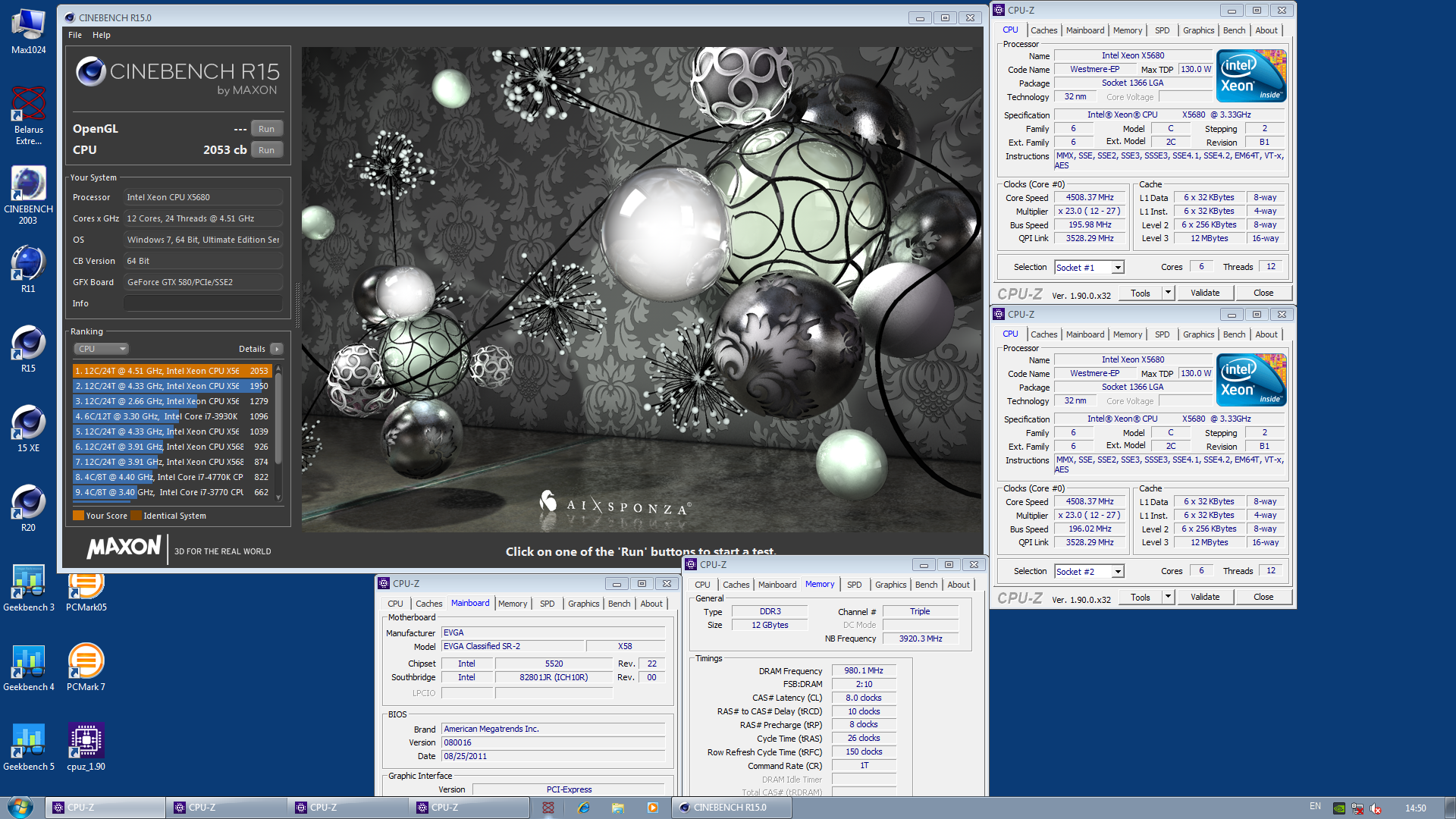Select the R20 Cinebench desktop shortcut
This screenshot has width=1456, height=819.
[28, 508]
